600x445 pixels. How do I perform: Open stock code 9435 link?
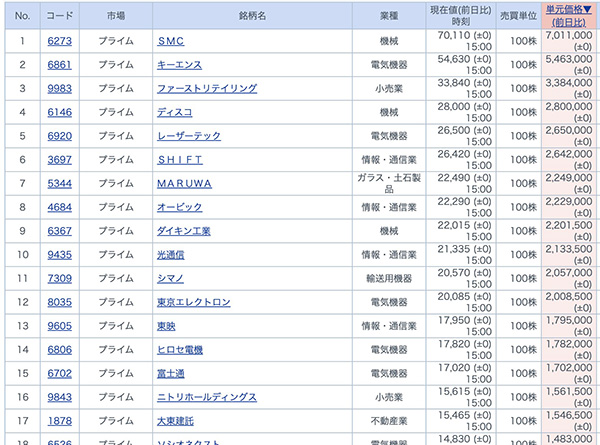pos(57,254)
